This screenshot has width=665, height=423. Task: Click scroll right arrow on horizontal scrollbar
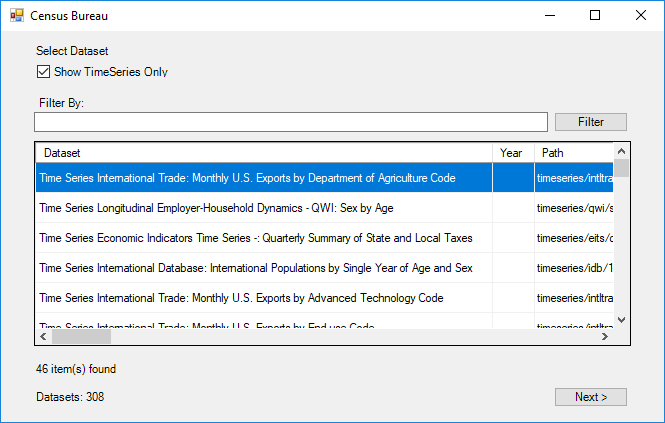click(x=604, y=336)
